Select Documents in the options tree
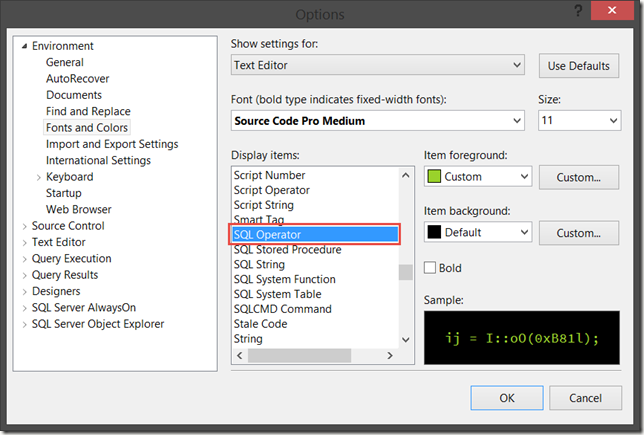 click(74, 95)
